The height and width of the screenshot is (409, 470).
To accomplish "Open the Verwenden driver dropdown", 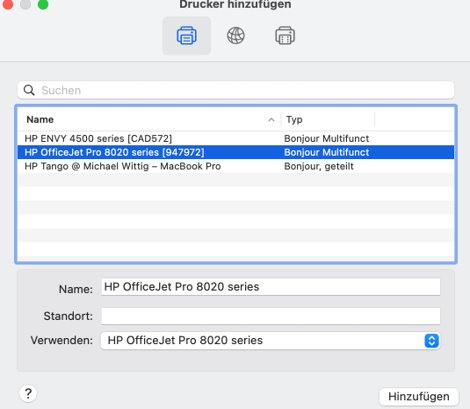I will tap(270, 340).
